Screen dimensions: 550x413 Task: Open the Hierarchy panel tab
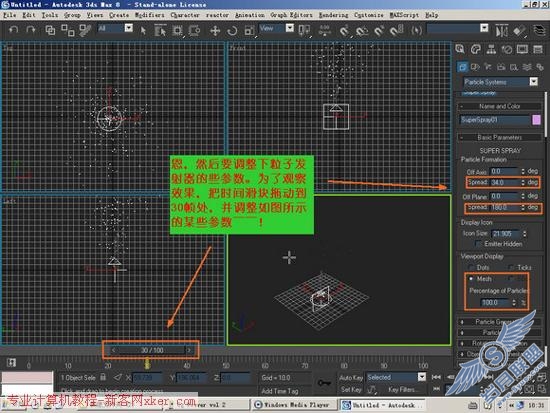point(491,49)
